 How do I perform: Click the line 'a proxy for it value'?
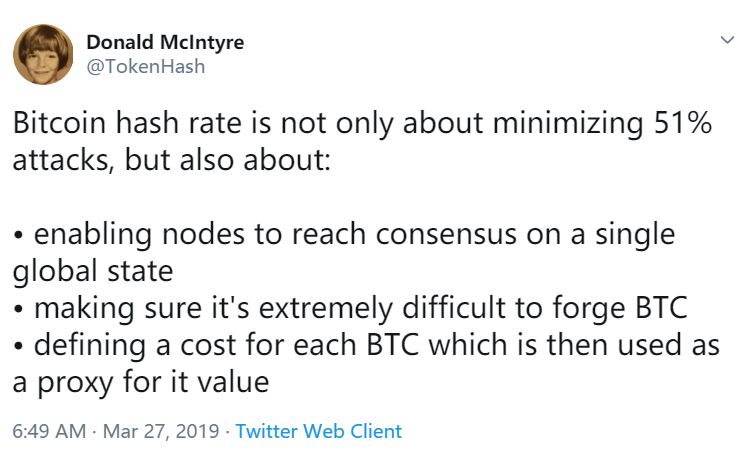[x=141, y=382]
